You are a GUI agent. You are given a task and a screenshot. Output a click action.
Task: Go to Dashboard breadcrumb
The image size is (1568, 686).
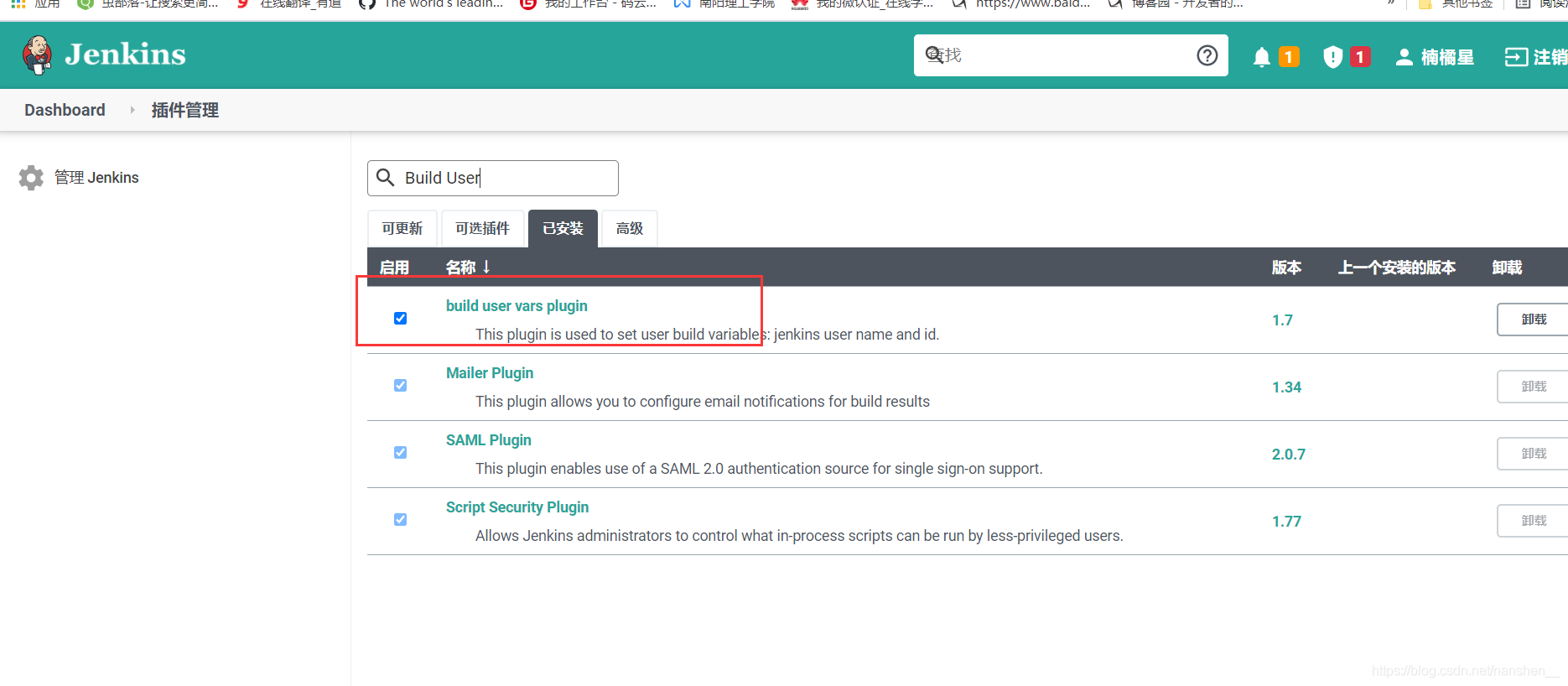pyautogui.click(x=65, y=110)
